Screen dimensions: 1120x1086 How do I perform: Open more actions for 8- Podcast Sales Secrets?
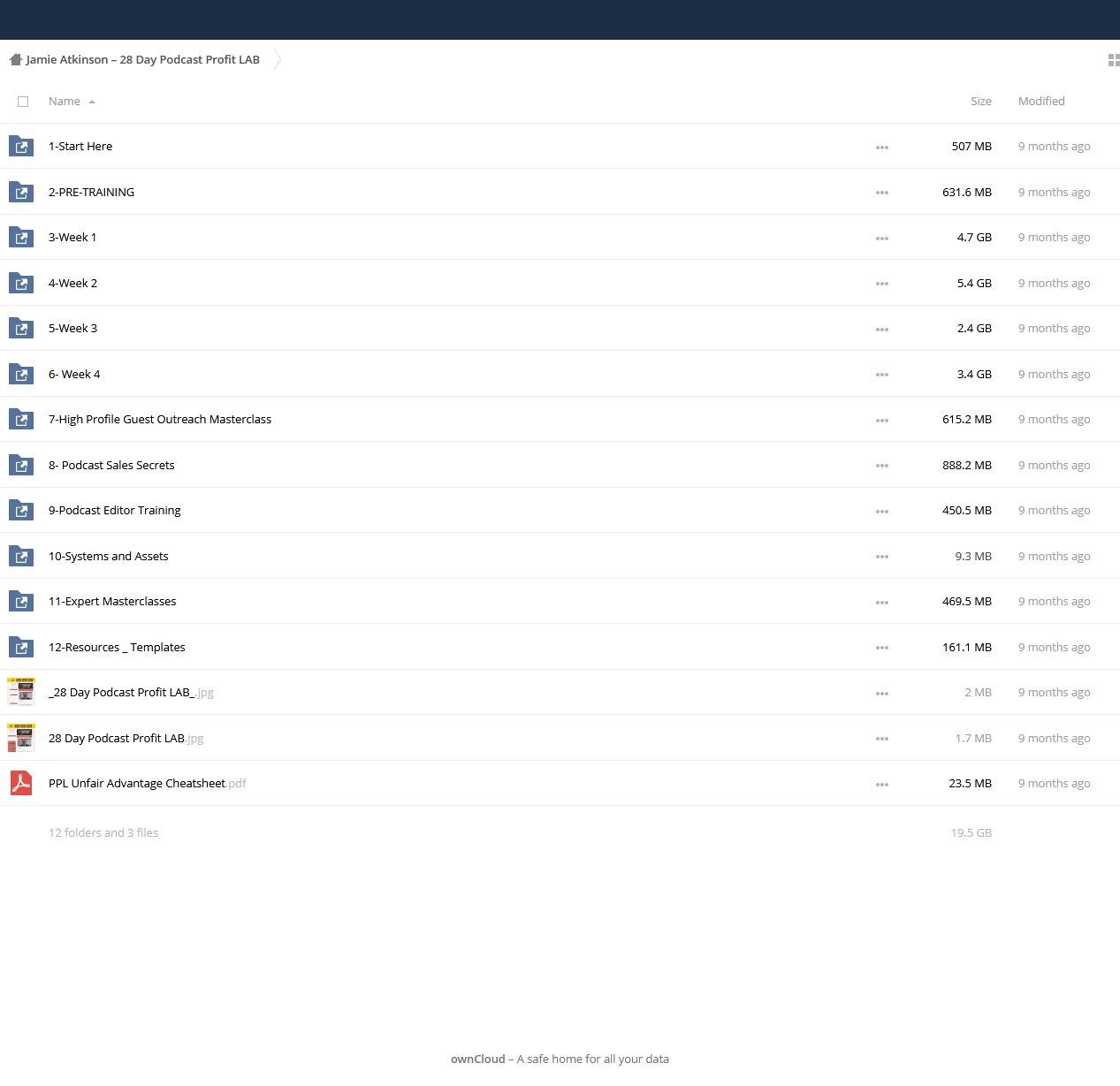click(x=882, y=466)
